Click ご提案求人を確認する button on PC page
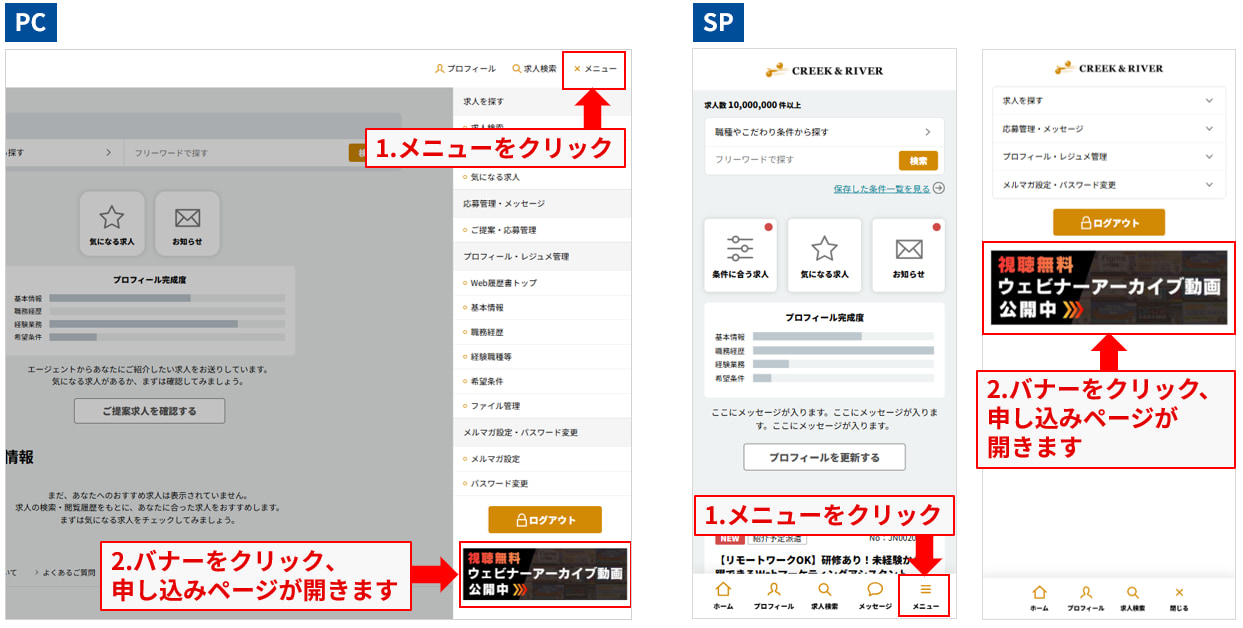Screen dimensions: 1243x628 150,411
